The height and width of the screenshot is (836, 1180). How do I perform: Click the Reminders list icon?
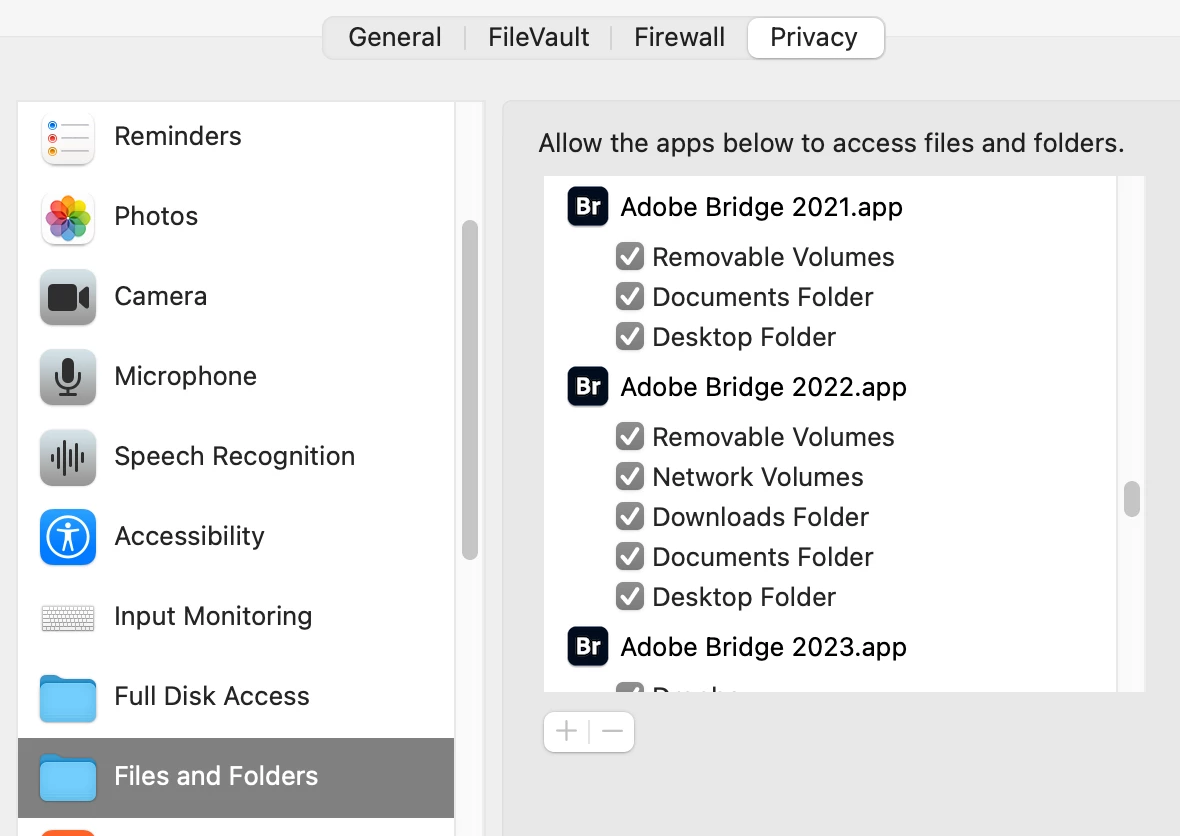[x=68, y=138]
